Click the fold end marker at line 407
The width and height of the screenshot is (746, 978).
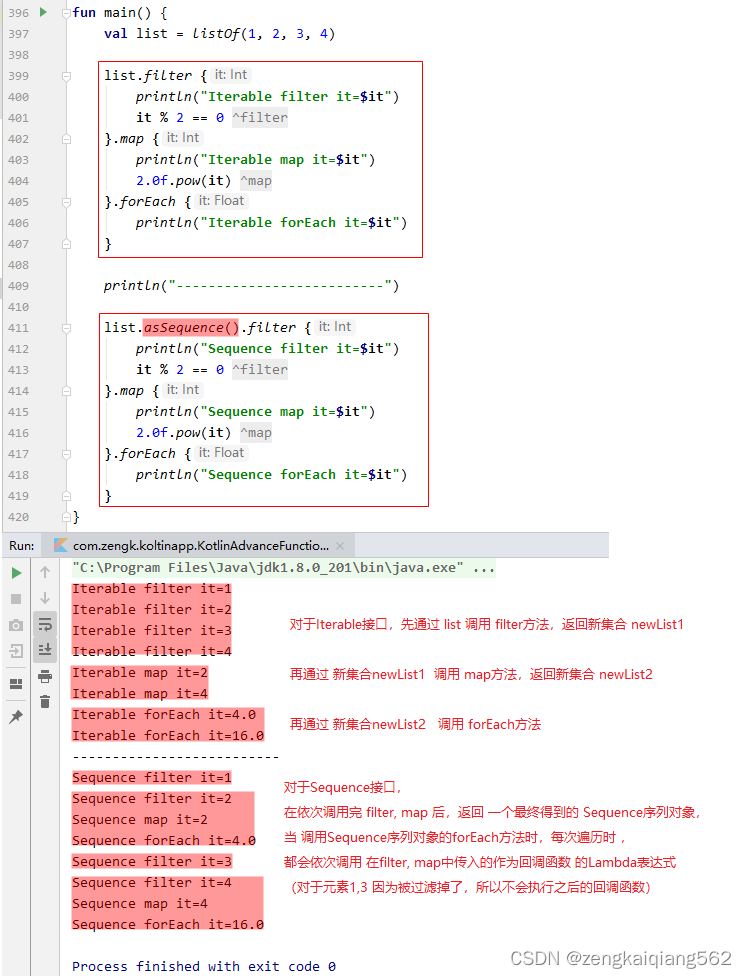pos(66,244)
